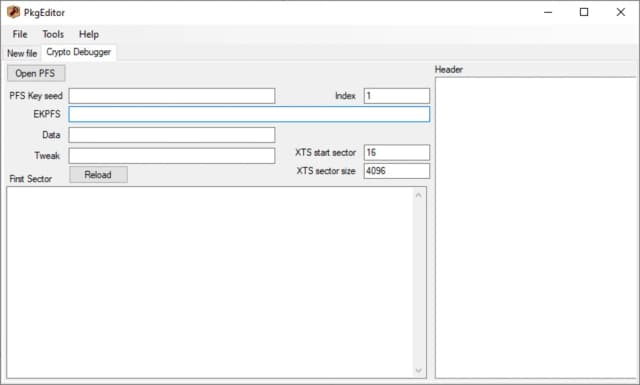Click the Tweak input field
Screen dimensions: 640x385
tap(172, 156)
